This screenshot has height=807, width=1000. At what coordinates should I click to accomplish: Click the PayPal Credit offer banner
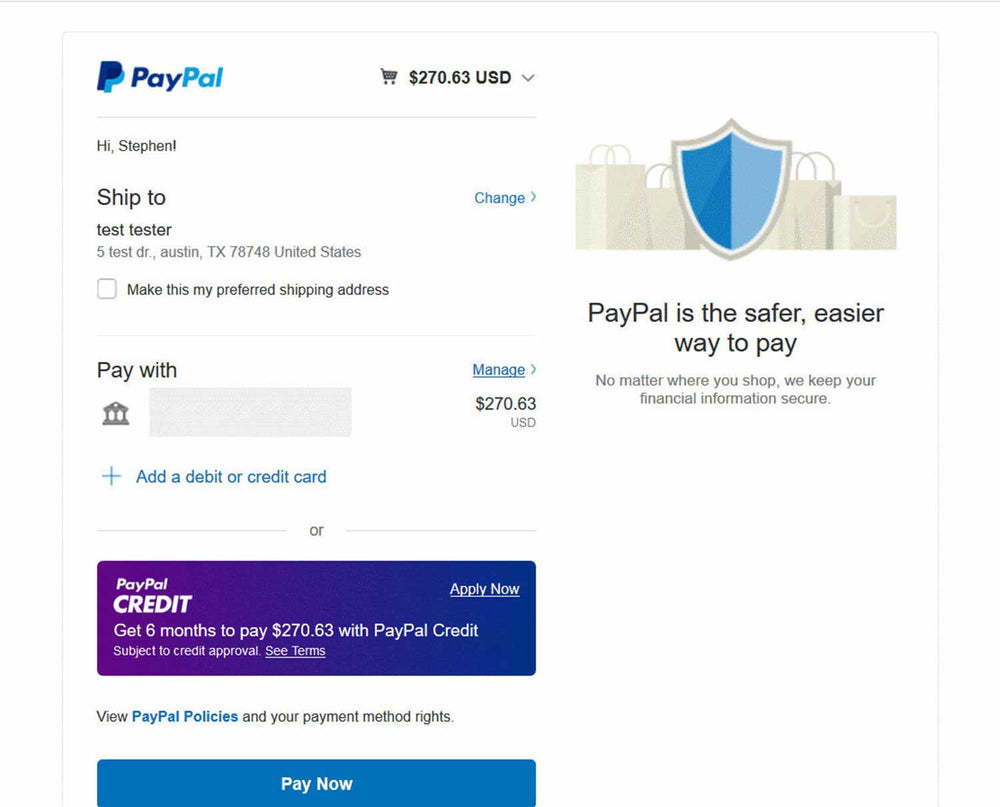[316, 618]
